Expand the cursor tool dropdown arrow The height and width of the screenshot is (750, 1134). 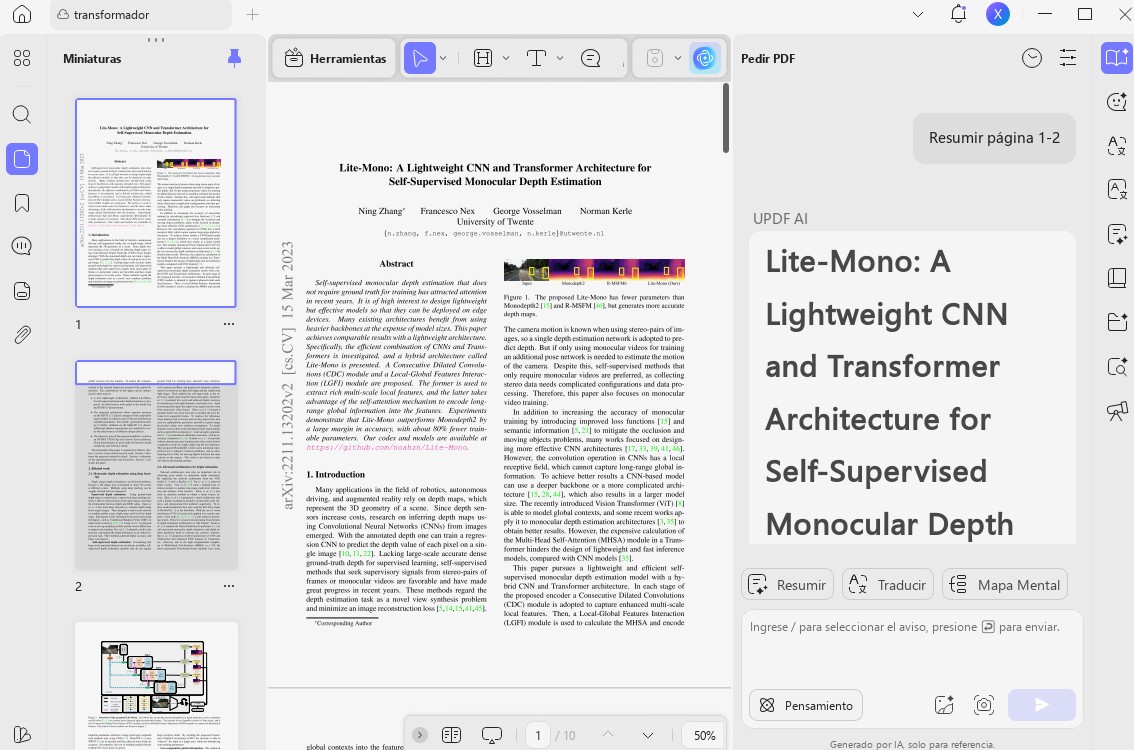click(443, 58)
